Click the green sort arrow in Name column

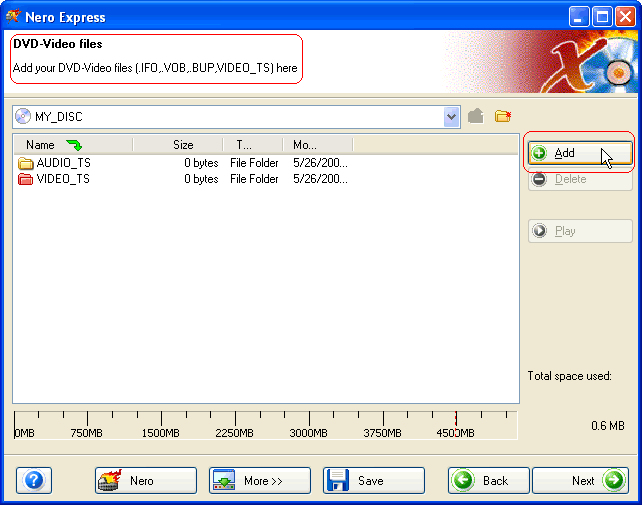[x=74, y=145]
